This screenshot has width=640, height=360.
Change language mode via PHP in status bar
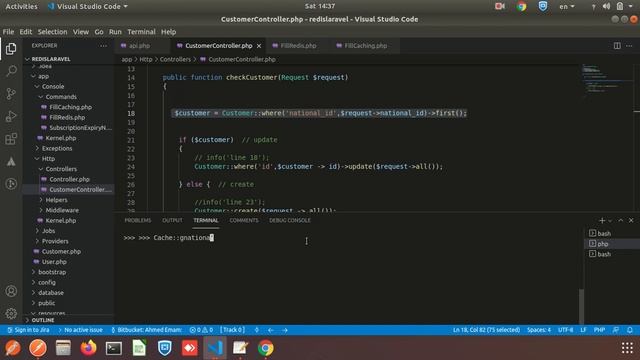coord(599,330)
